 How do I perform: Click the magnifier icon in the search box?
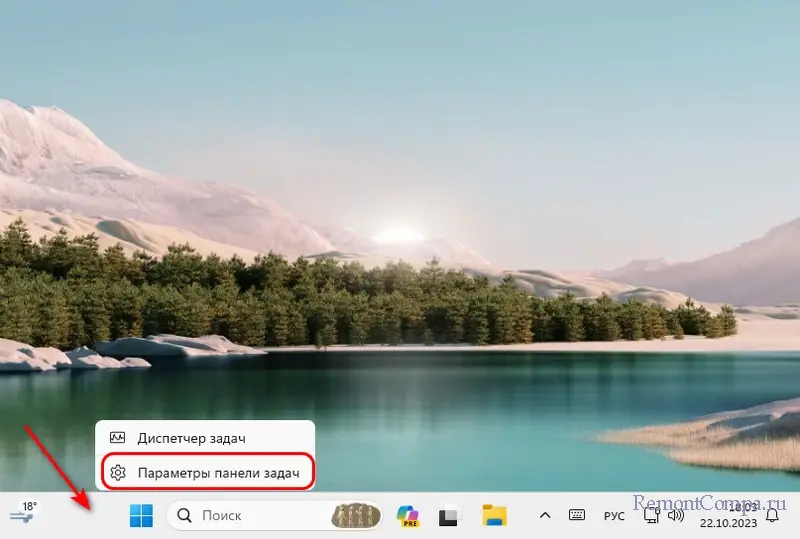184,516
